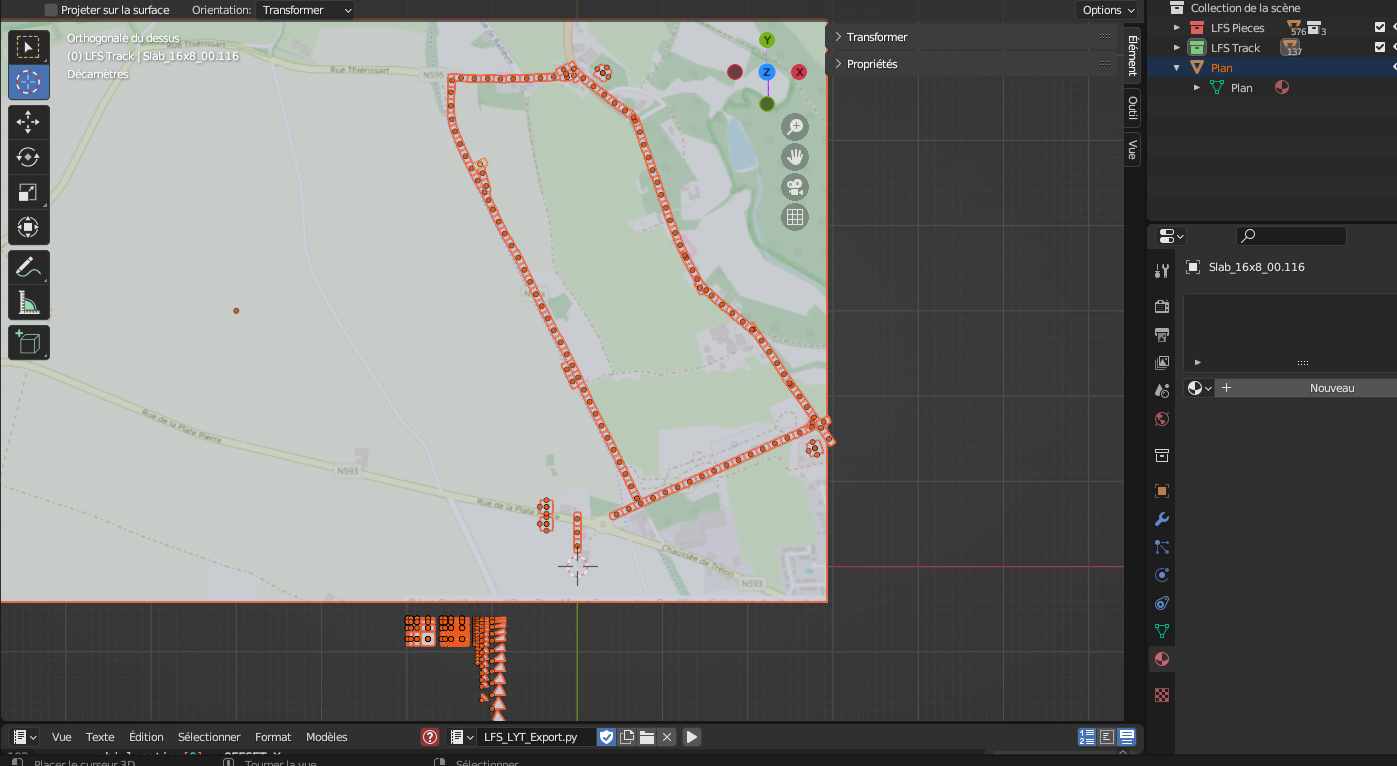Pick the Rotate tool in viewport toolbar
The height and width of the screenshot is (766, 1397).
coord(29,157)
